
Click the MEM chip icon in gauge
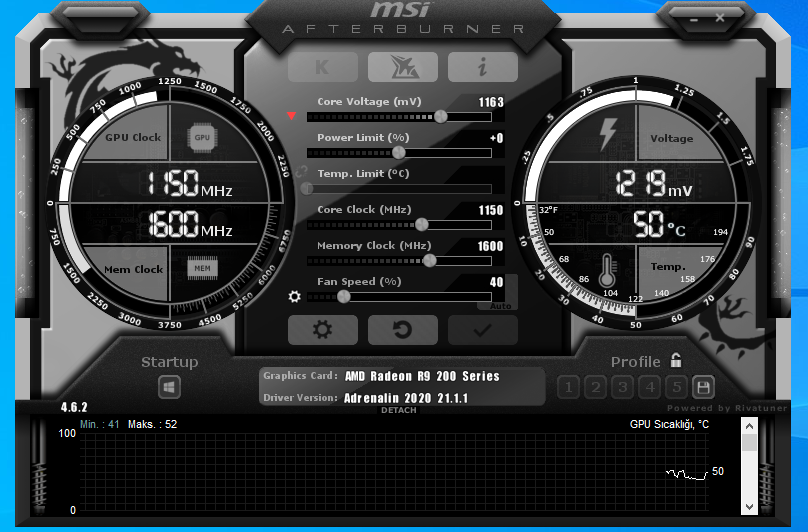tap(202, 268)
